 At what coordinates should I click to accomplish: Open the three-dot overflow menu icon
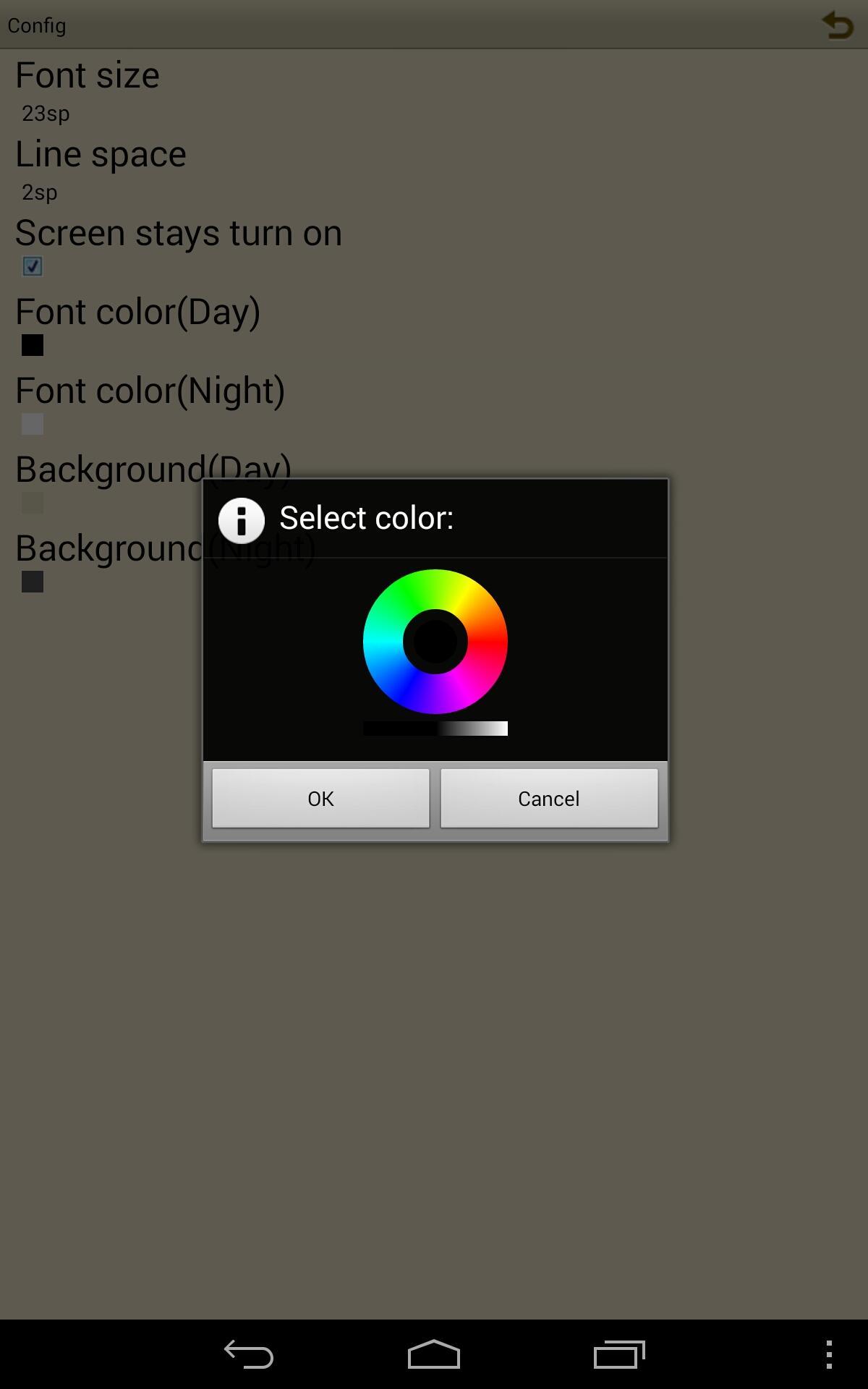tap(829, 1354)
